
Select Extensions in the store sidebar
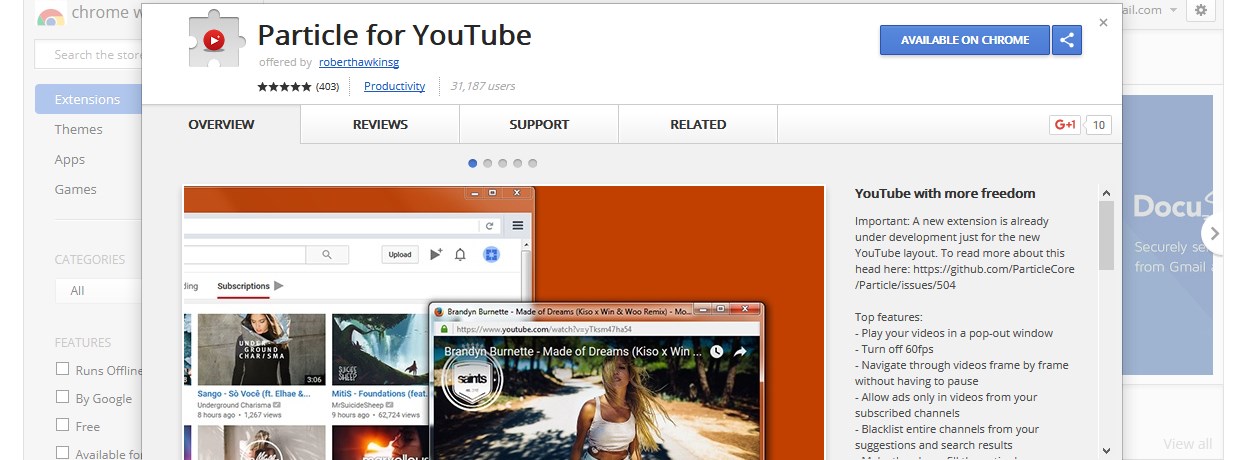[88, 99]
